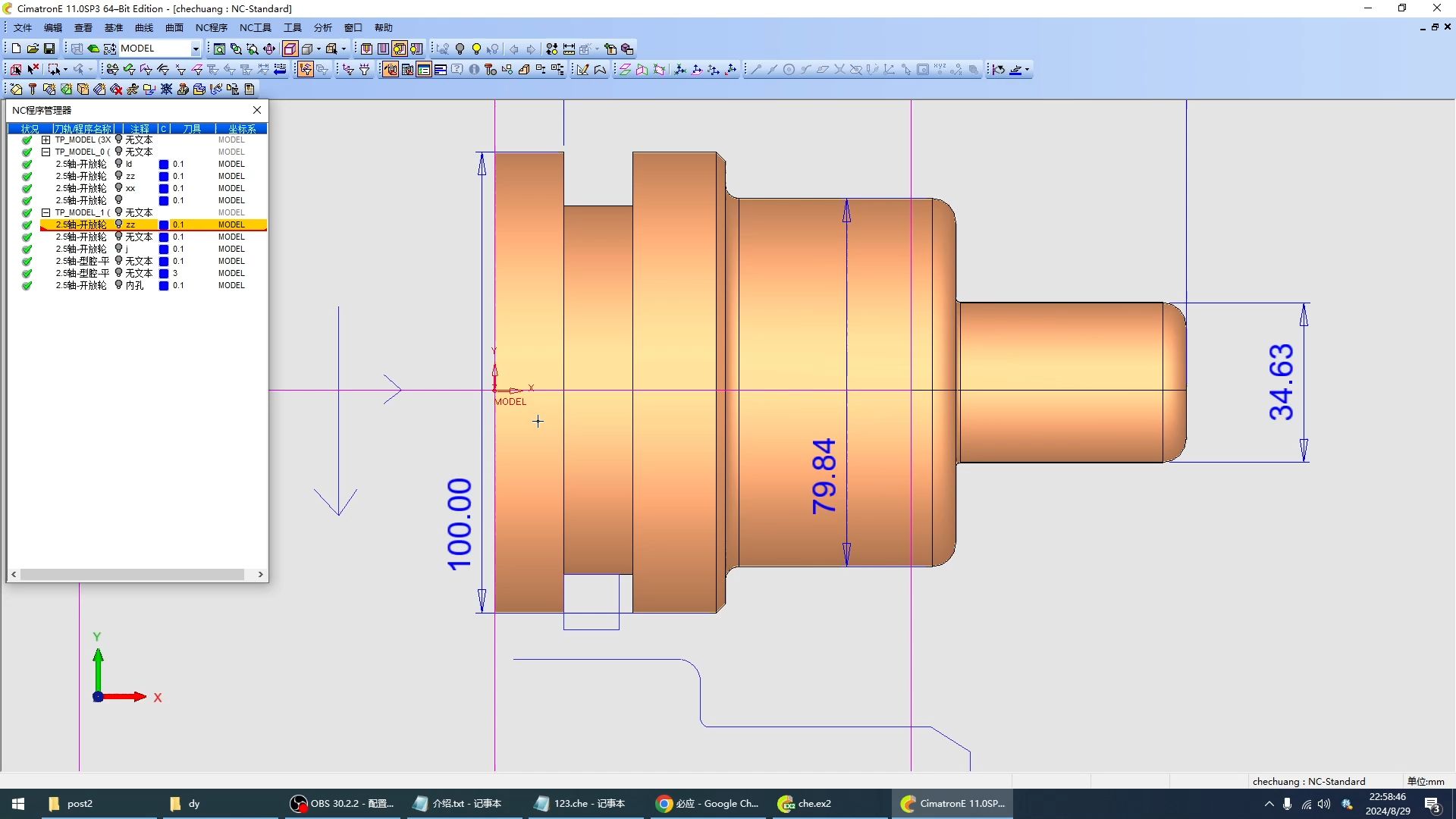The image size is (1456, 819).
Task: Collapse the TP_MODEL_0 tree node
Action: click(46, 152)
